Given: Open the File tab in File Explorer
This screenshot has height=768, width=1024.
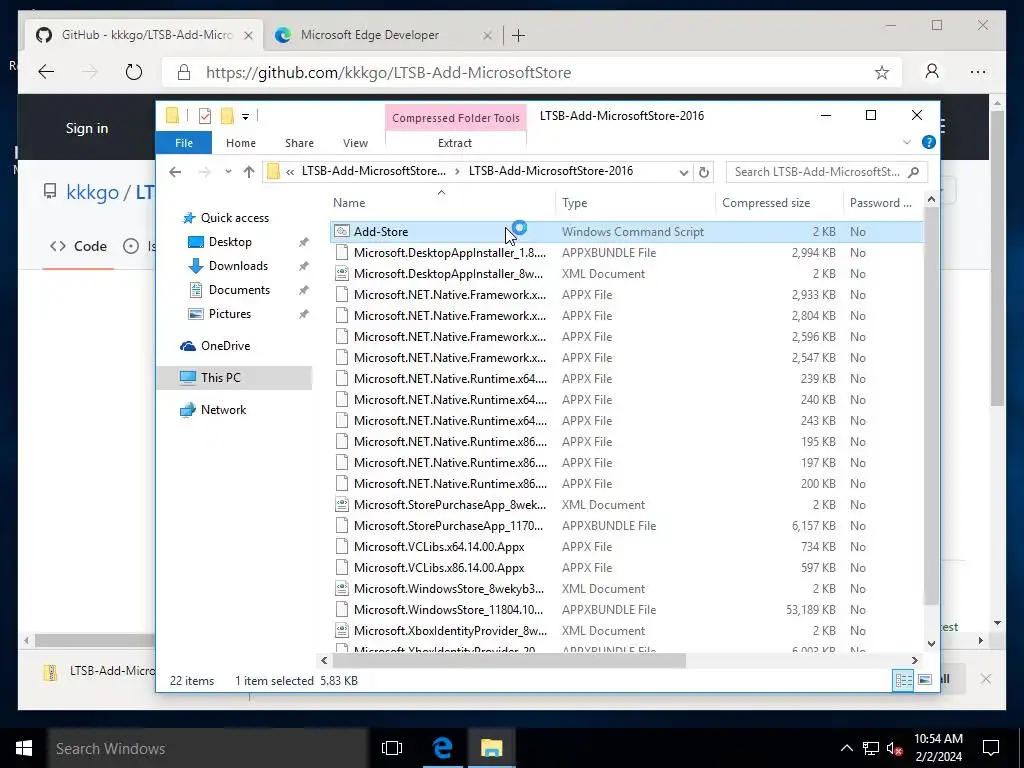Looking at the screenshot, I should click(x=184, y=142).
